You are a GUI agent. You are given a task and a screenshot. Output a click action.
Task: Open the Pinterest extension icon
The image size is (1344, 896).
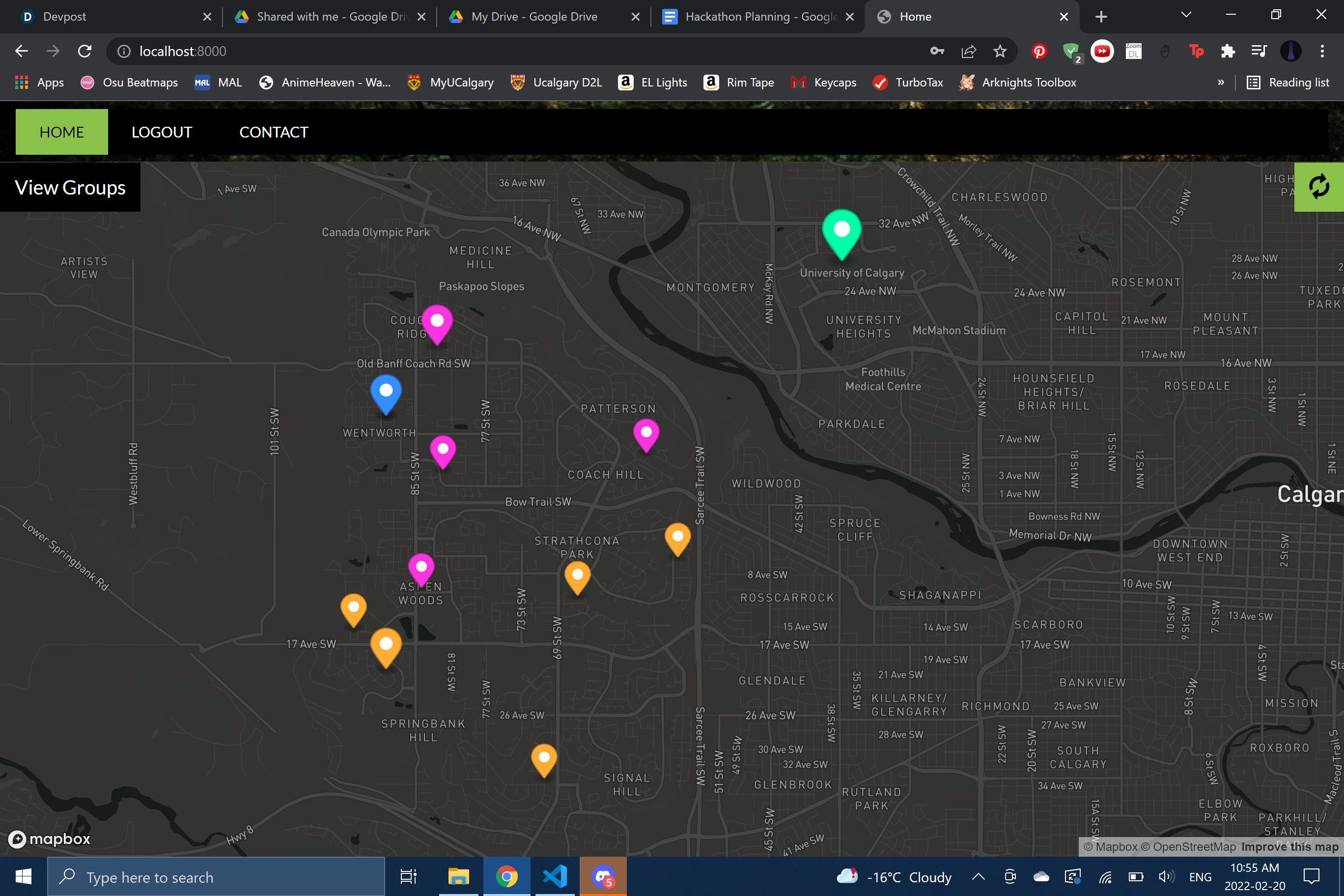(1039, 52)
